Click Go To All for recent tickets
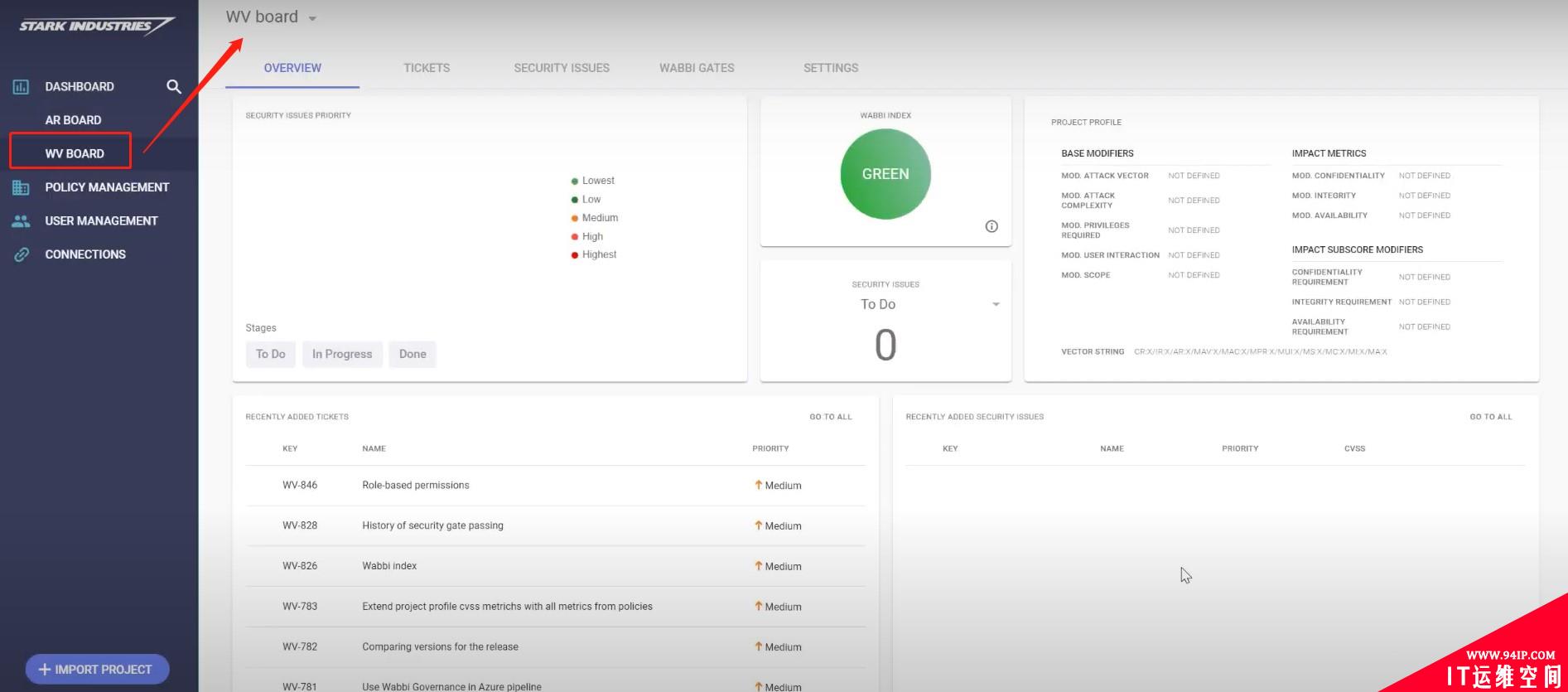This screenshot has height=692, width=1568. (x=830, y=417)
